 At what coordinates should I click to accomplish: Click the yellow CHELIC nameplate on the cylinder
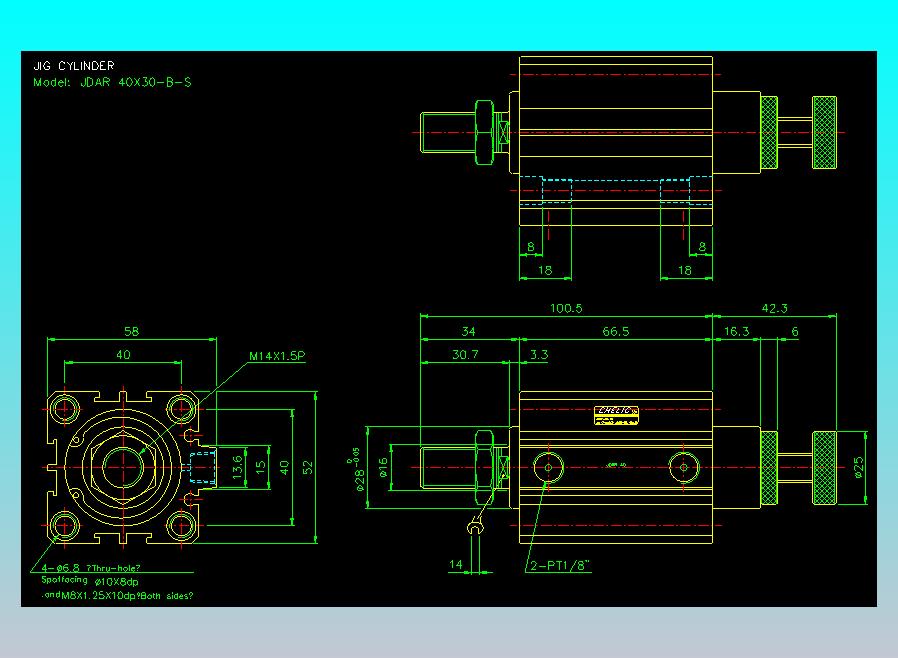tap(616, 415)
